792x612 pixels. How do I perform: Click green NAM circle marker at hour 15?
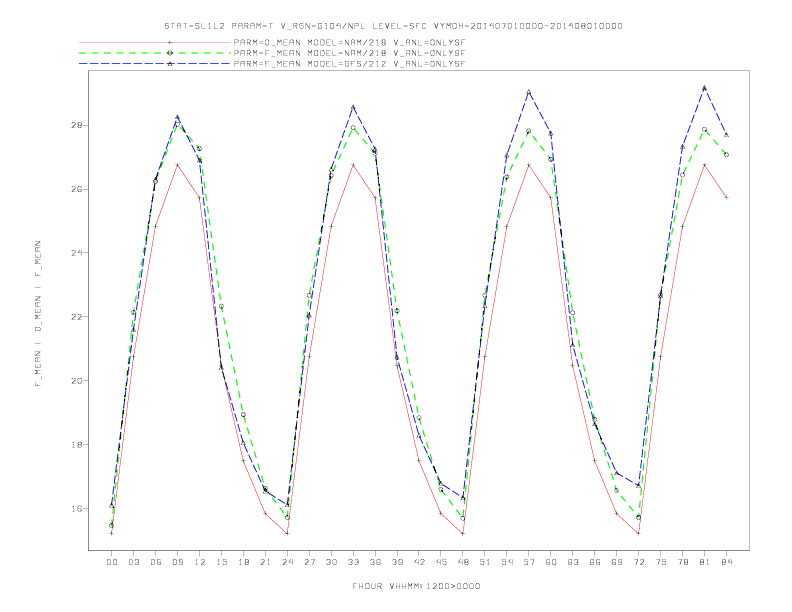pyautogui.click(x=221, y=307)
